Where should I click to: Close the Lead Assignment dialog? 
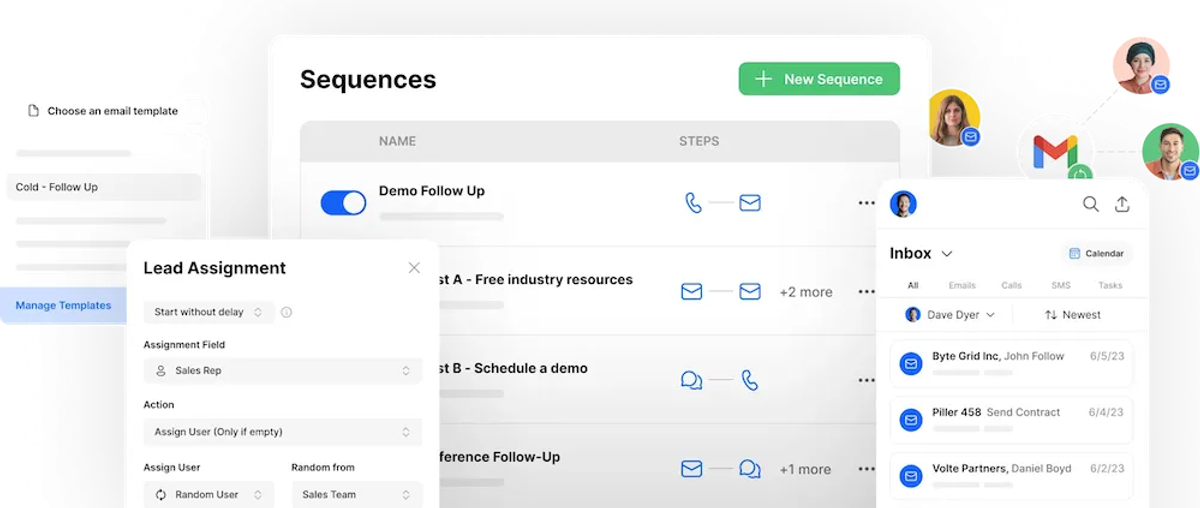414,268
